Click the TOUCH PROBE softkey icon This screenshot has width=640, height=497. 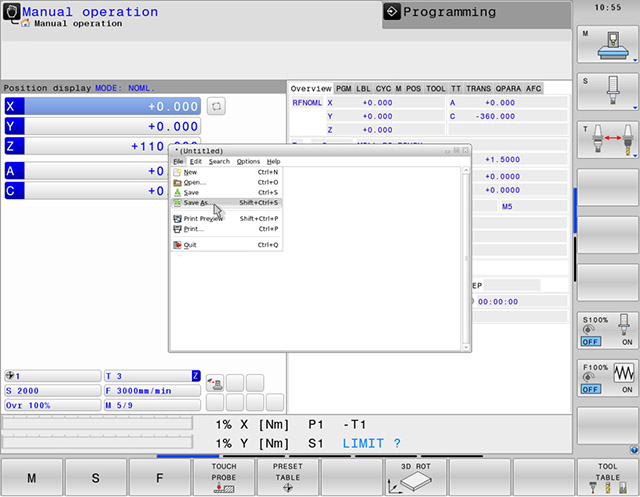224,488
